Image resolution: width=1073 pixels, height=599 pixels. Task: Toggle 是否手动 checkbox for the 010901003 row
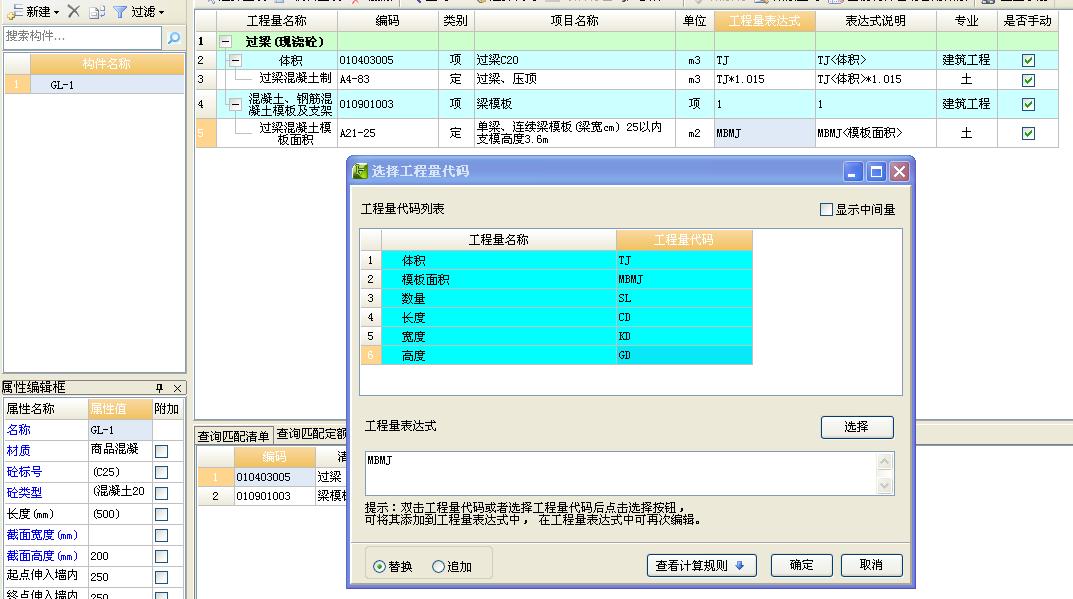coord(1028,105)
